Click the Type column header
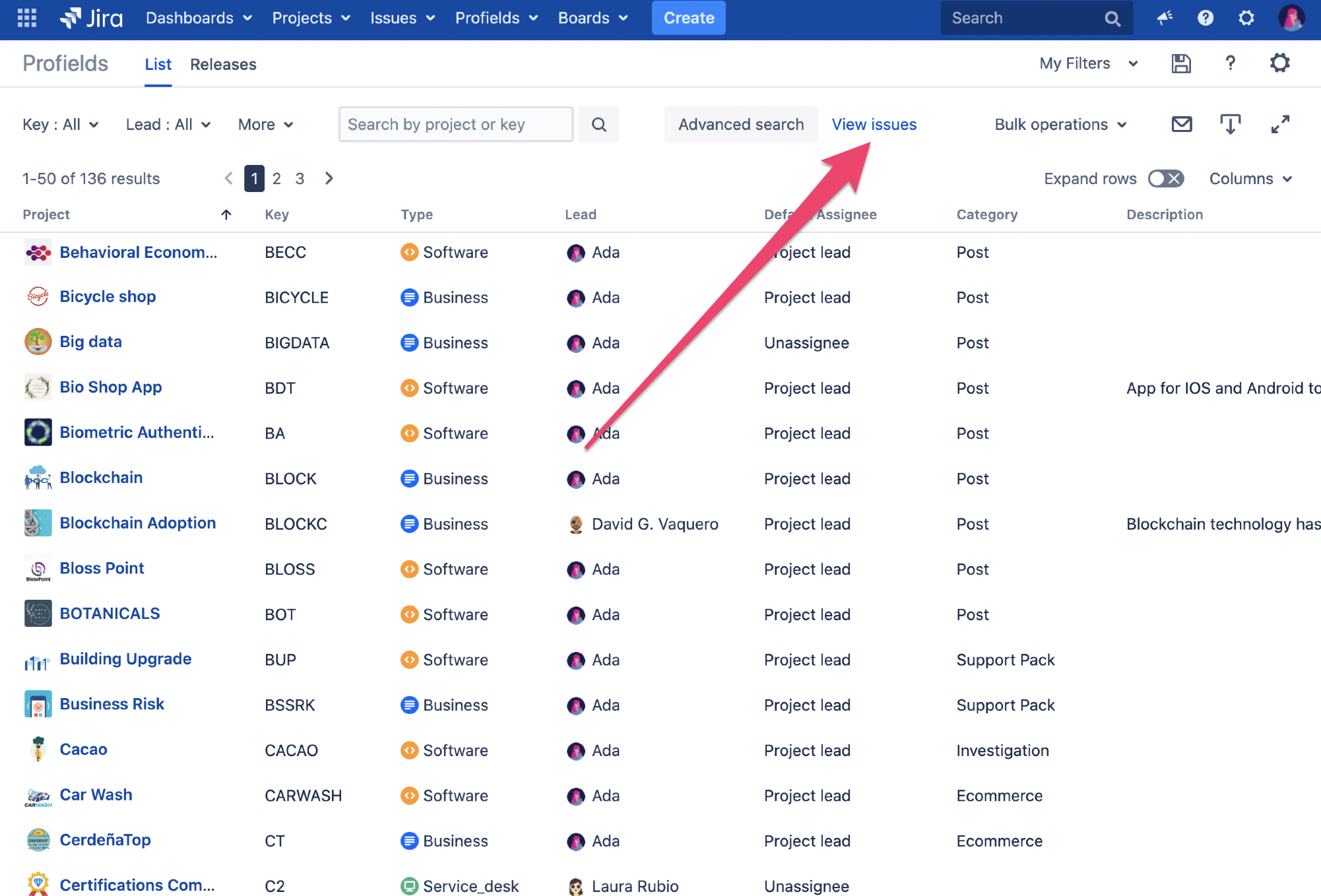The width and height of the screenshot is (1321, 896). [x=416, y=214]
